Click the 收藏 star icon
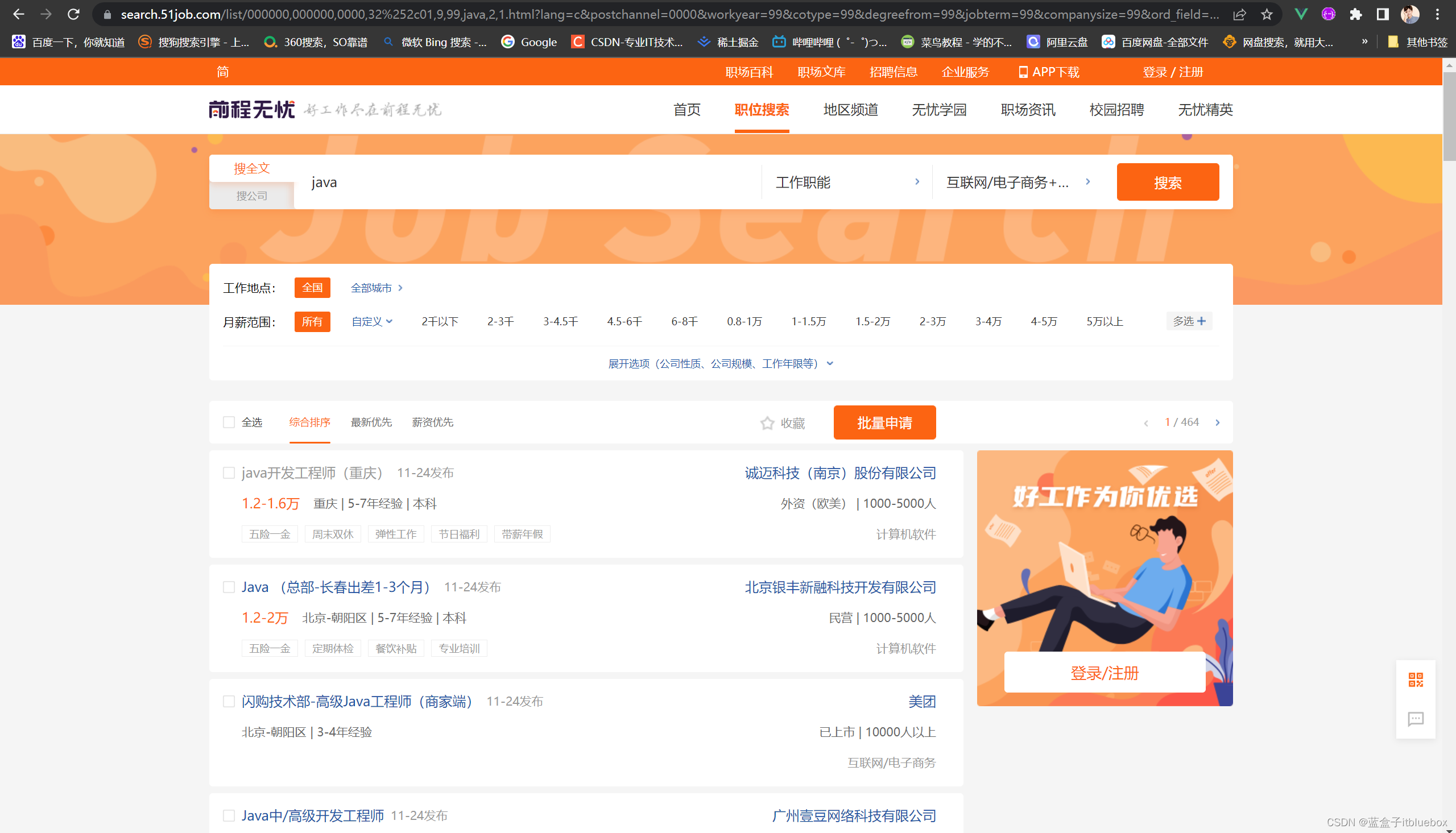 point(767,423)
